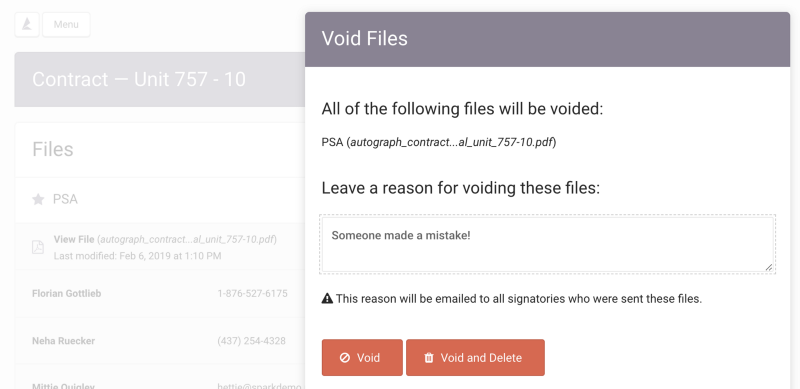Open the View File link
The height and width of the screenshot is (389, 800).
pyautogui.click(x=74, y=239)
